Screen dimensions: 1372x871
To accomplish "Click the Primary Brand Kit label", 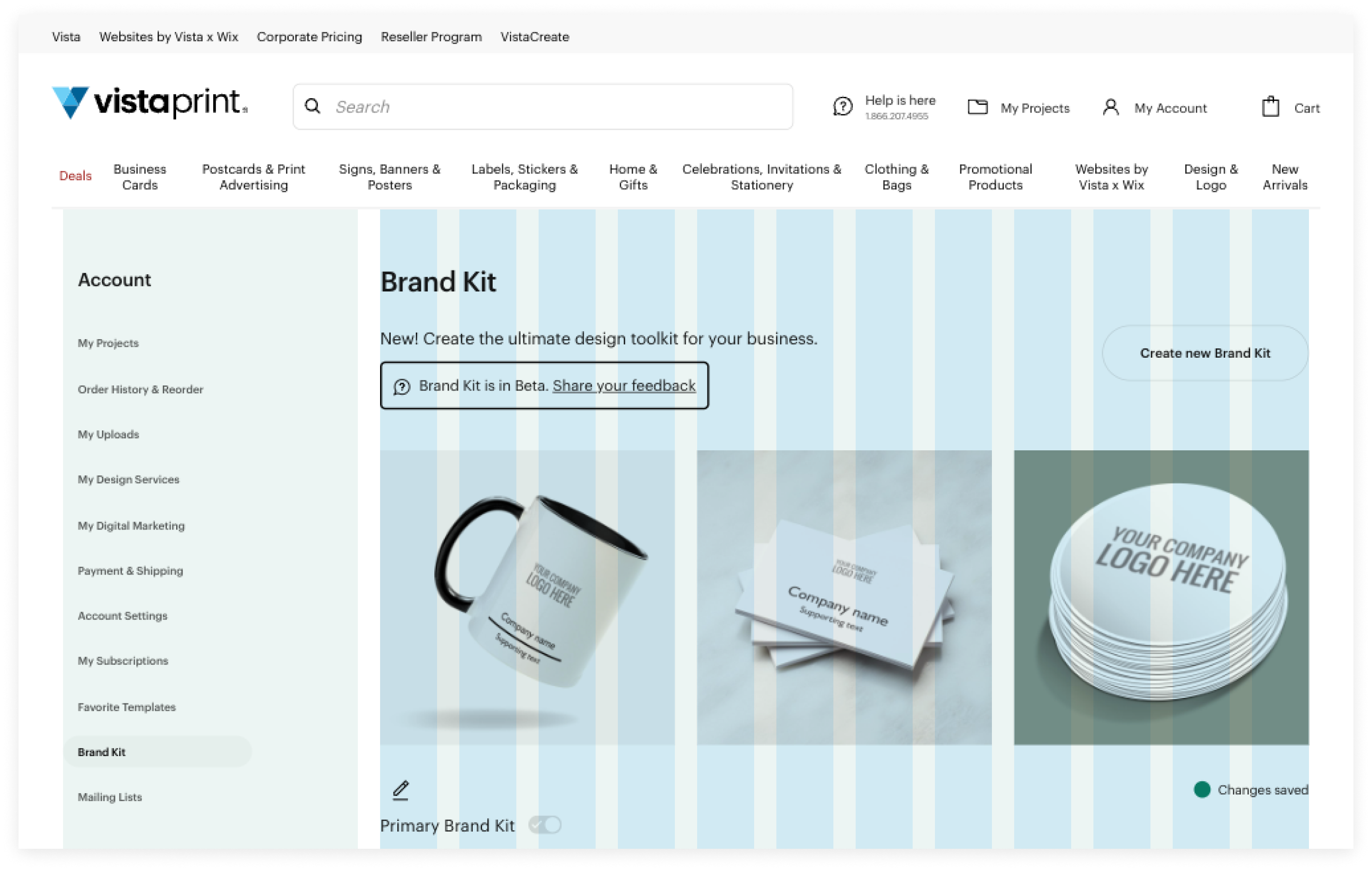I will tap(447, 826).
